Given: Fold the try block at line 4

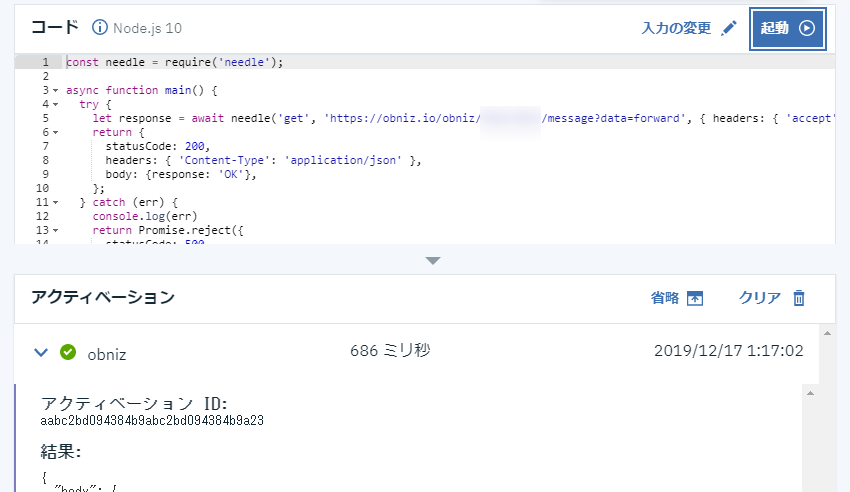Looking at the screenshot, I should point(55,104).
